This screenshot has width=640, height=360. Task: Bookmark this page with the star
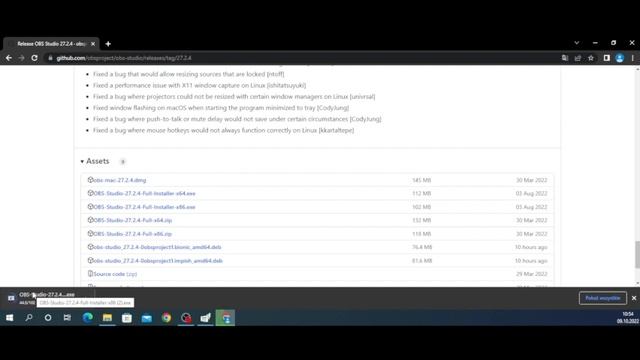[591, 58]
